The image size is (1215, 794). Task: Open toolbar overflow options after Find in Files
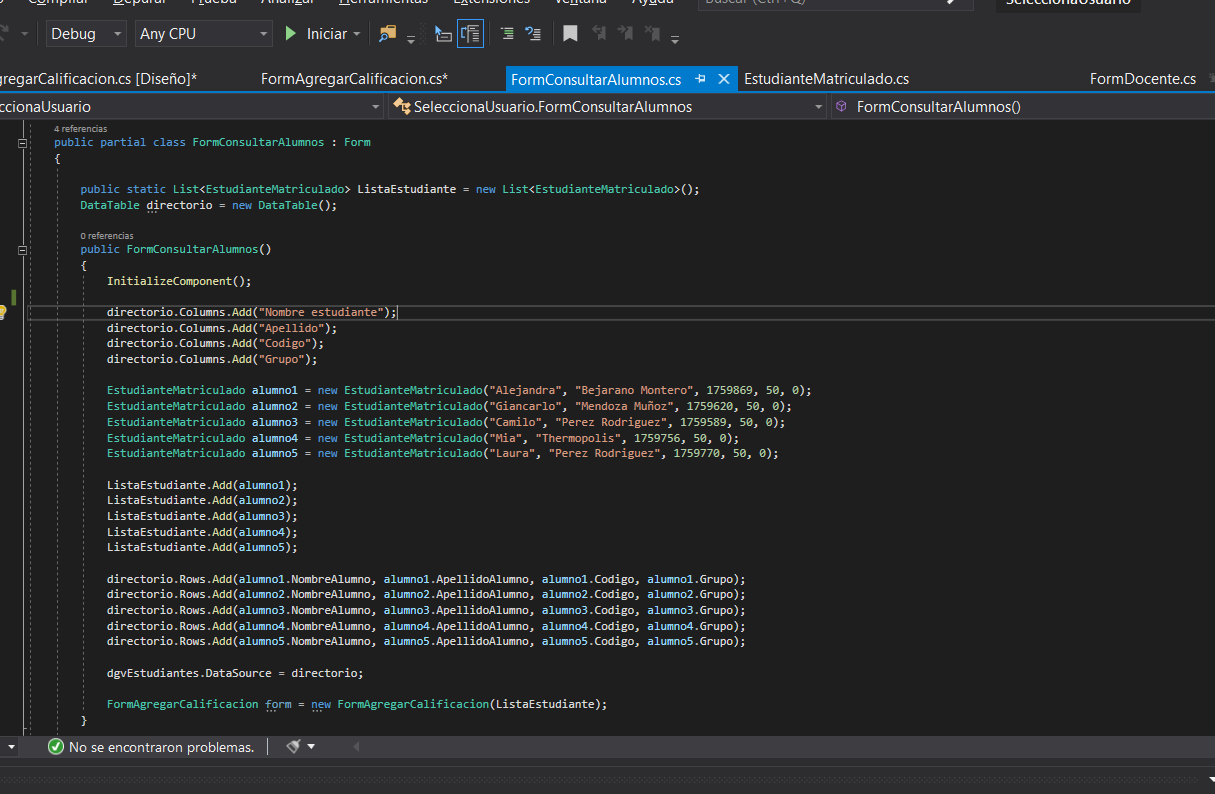[x=411, y=40]
